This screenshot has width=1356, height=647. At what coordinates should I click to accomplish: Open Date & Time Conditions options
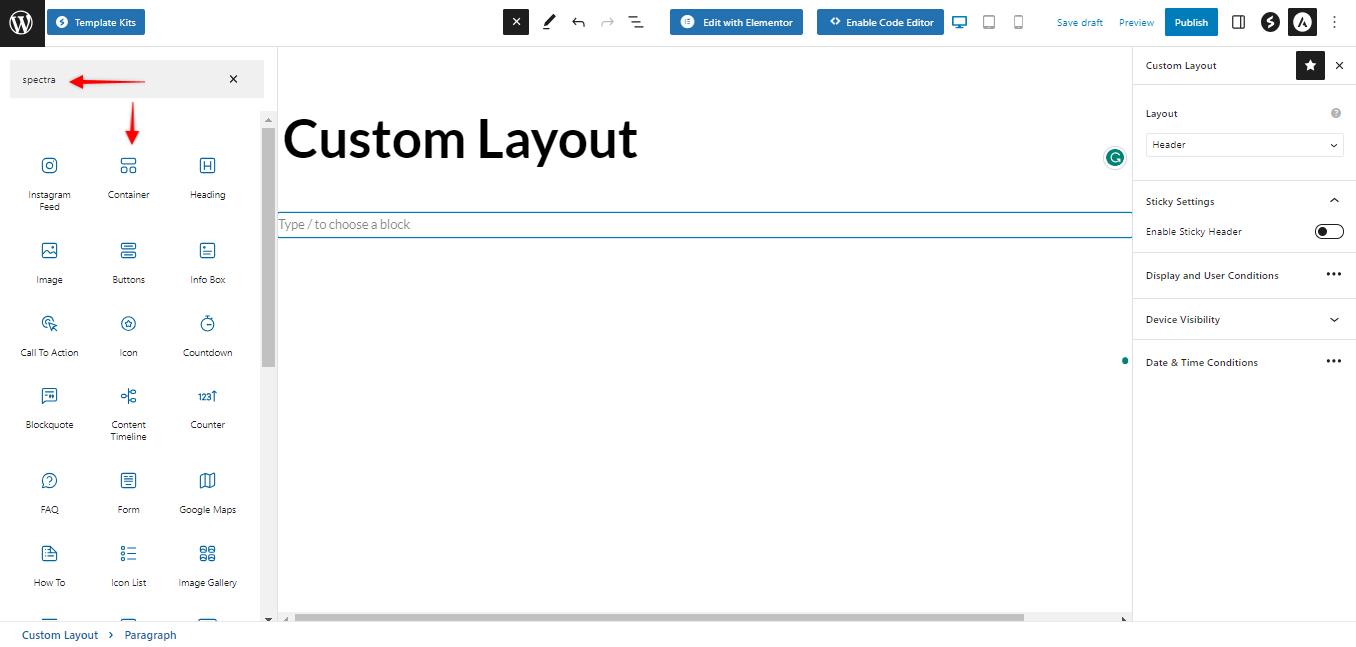tap(1333, 361)
